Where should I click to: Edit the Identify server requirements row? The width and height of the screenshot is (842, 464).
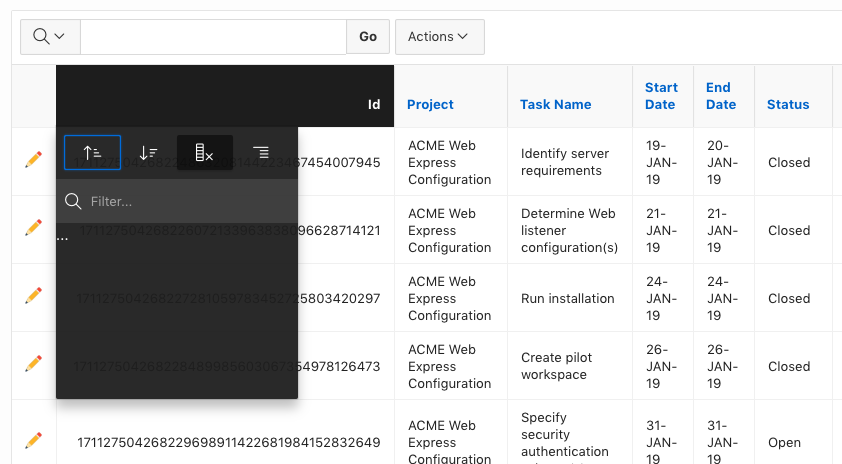click(x=34, y=159)
